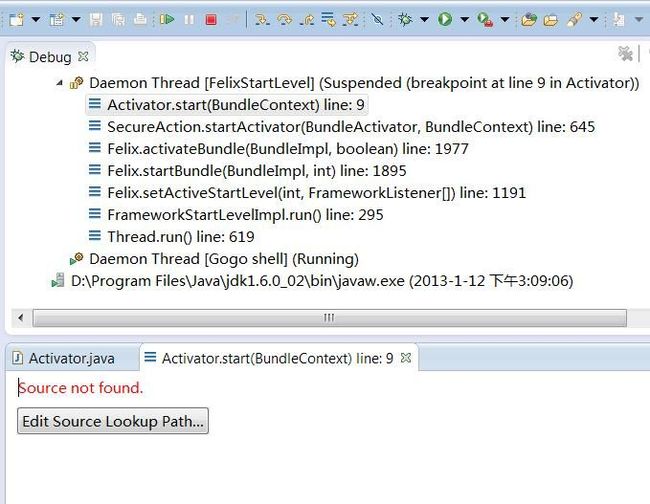Click the Drop to Frame icon
650x504 pixels.
click(329, 19)
